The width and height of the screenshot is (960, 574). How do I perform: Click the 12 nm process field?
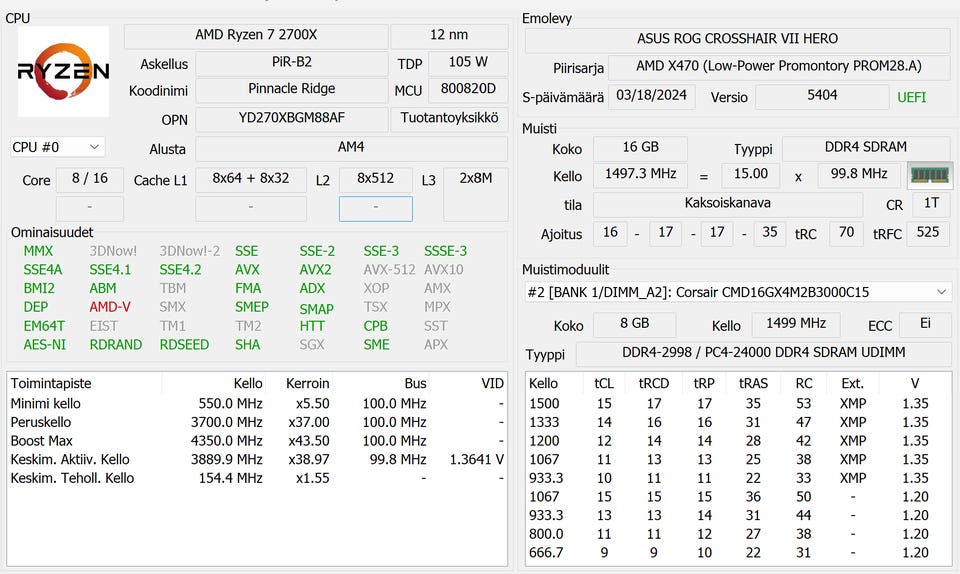click(449, 35)
